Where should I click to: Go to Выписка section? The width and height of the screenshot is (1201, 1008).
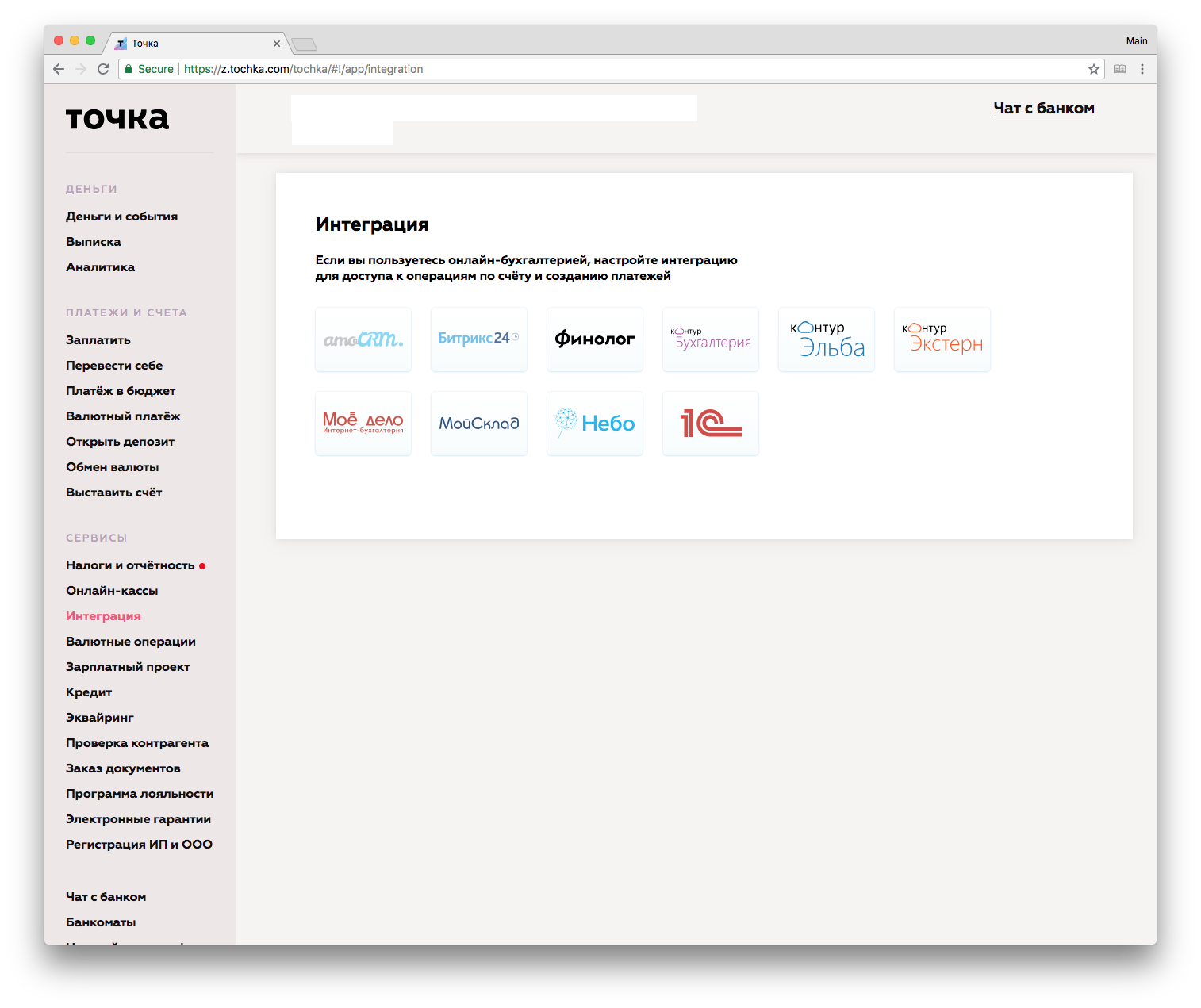point(94,242)
